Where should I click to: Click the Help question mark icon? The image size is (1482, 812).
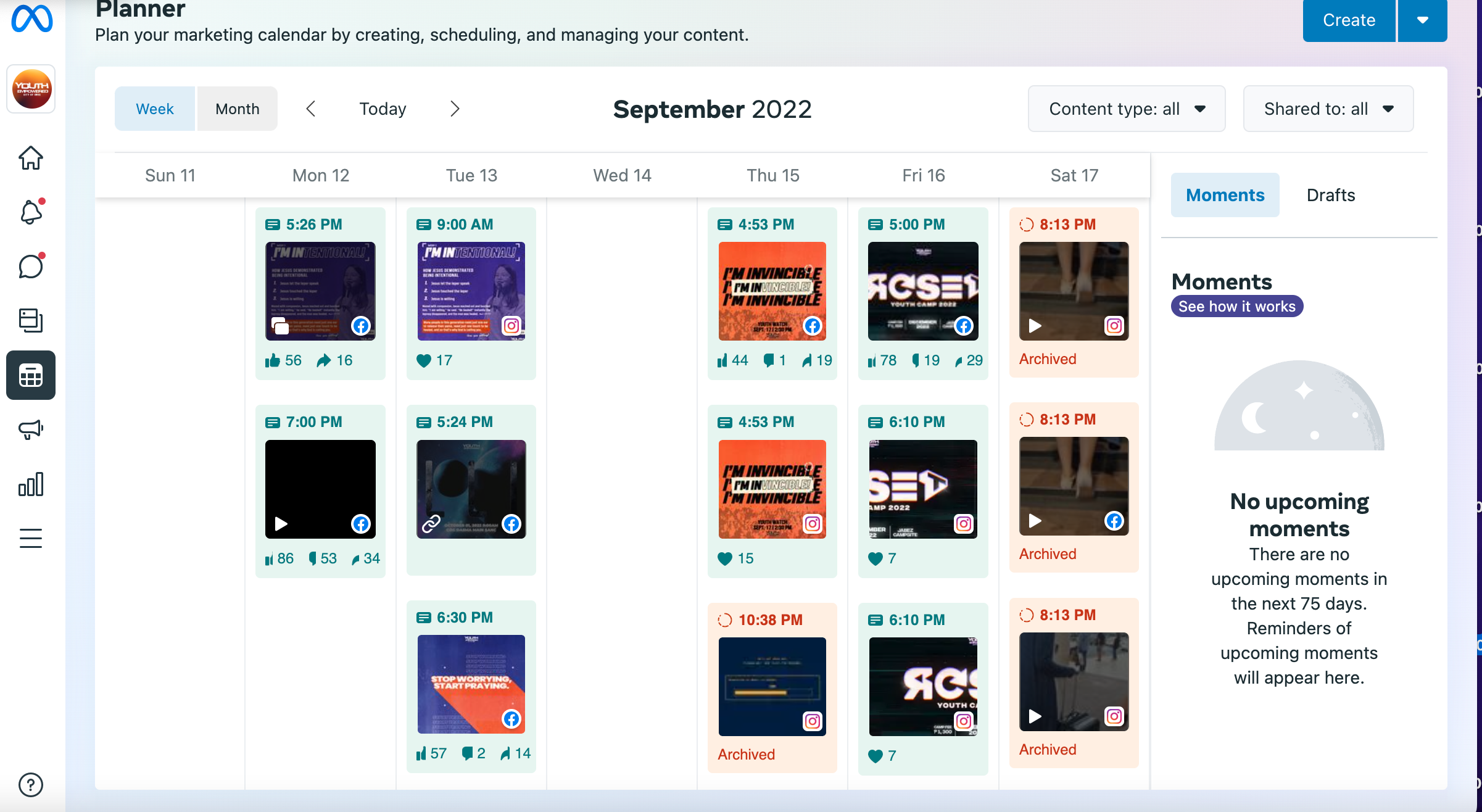click(x=31, y=785)
